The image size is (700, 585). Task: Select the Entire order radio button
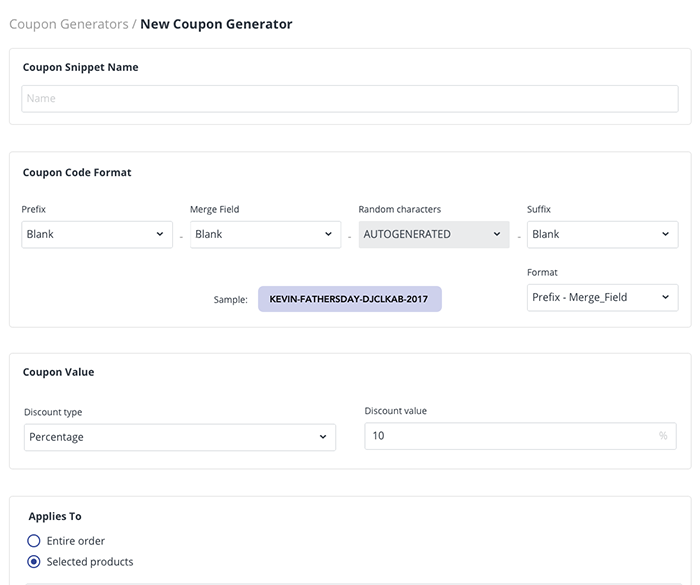[34, 541]
